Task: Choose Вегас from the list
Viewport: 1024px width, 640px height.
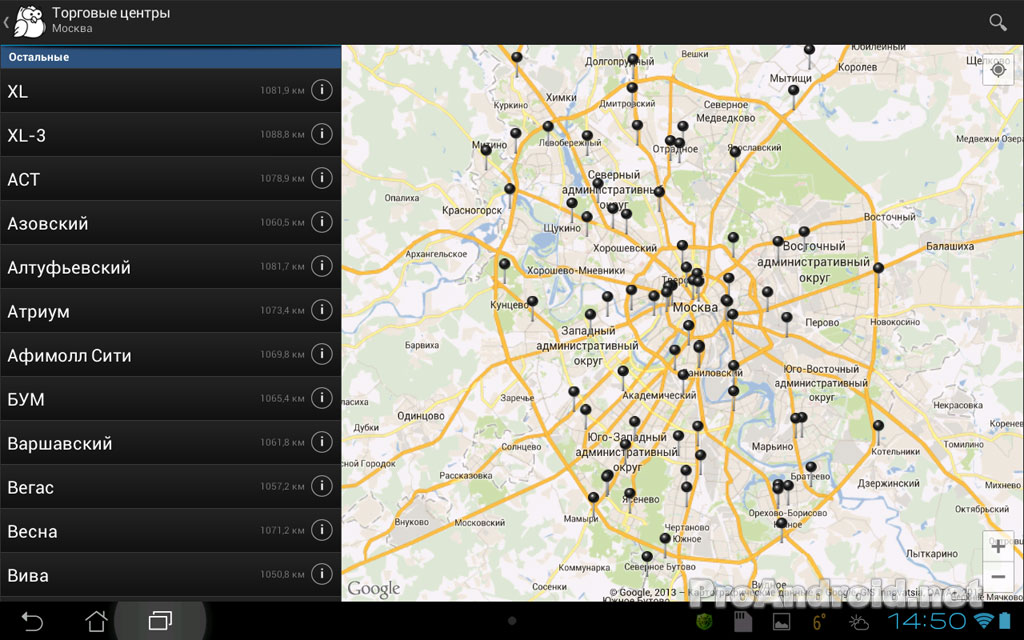Action: [x=170, y=487]
